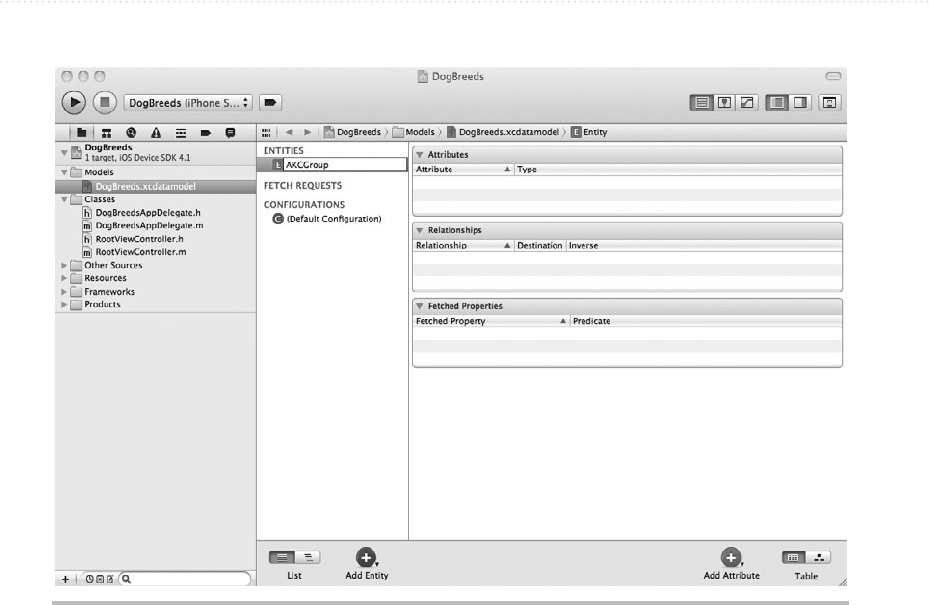929x605 pixels.
Task: Switch editor style to Graph view
Action: (819, 558)
